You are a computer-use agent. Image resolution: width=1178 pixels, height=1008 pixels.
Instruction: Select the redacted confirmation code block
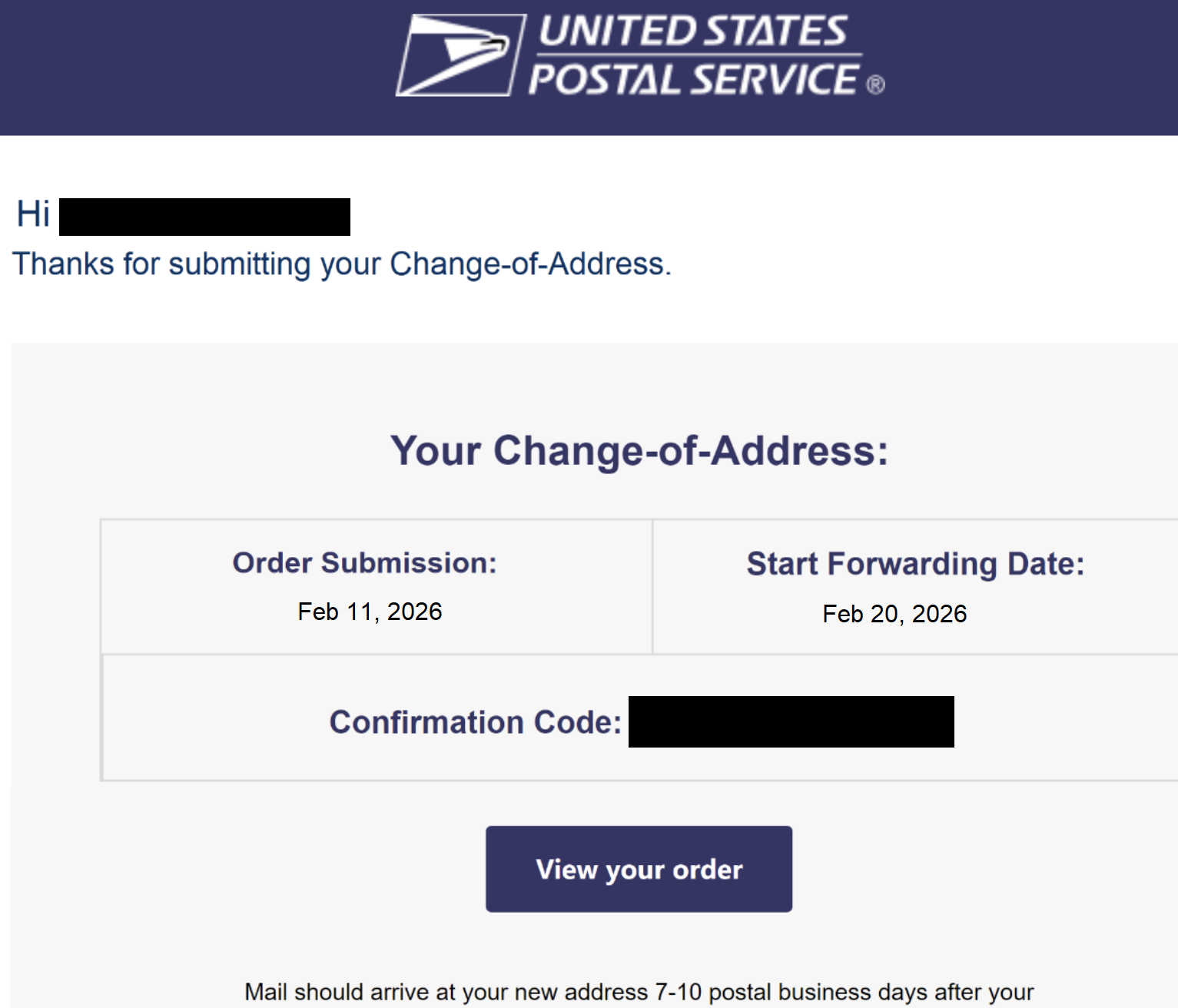pos(791,722)
